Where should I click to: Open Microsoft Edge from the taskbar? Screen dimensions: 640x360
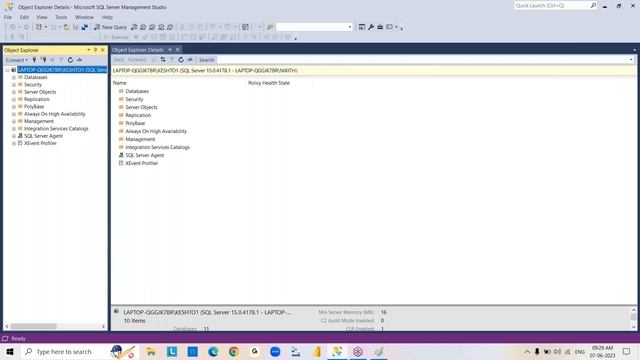[213, 351]
